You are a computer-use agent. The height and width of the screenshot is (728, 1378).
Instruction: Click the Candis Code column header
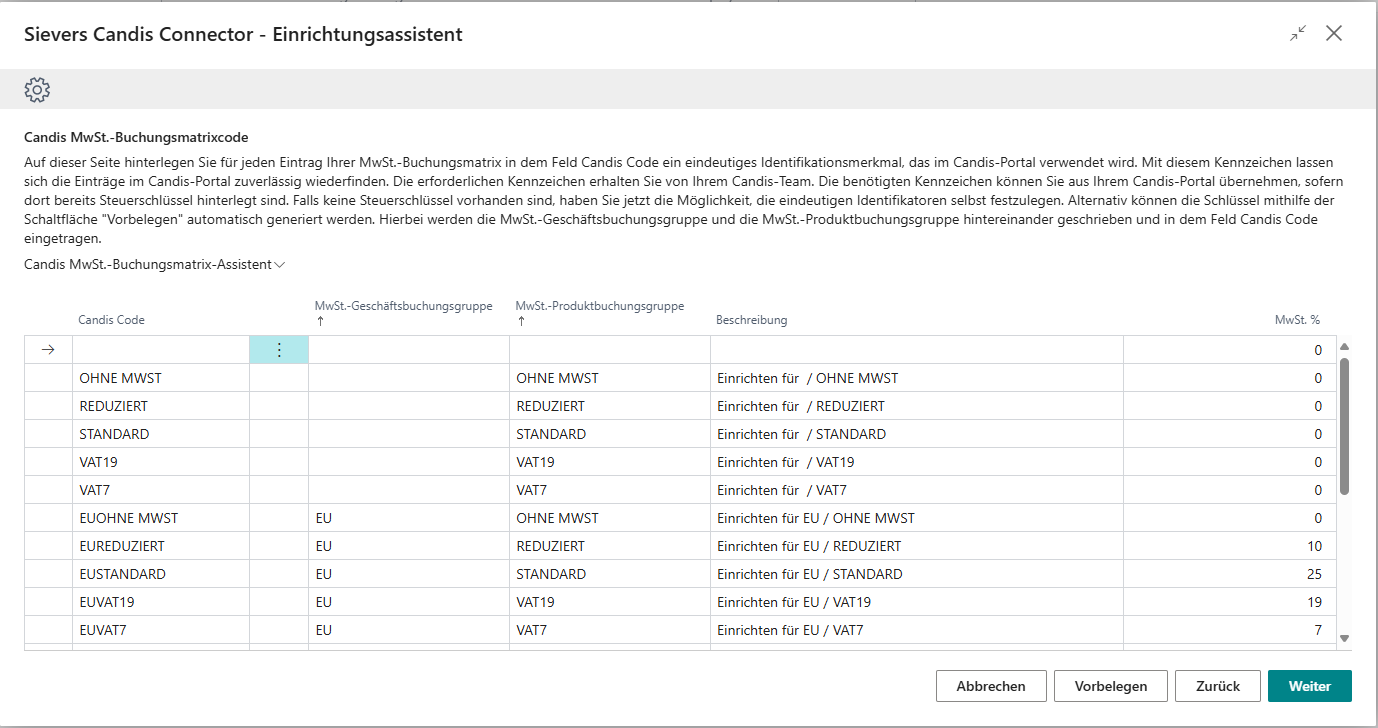click(x=111, y=320)
